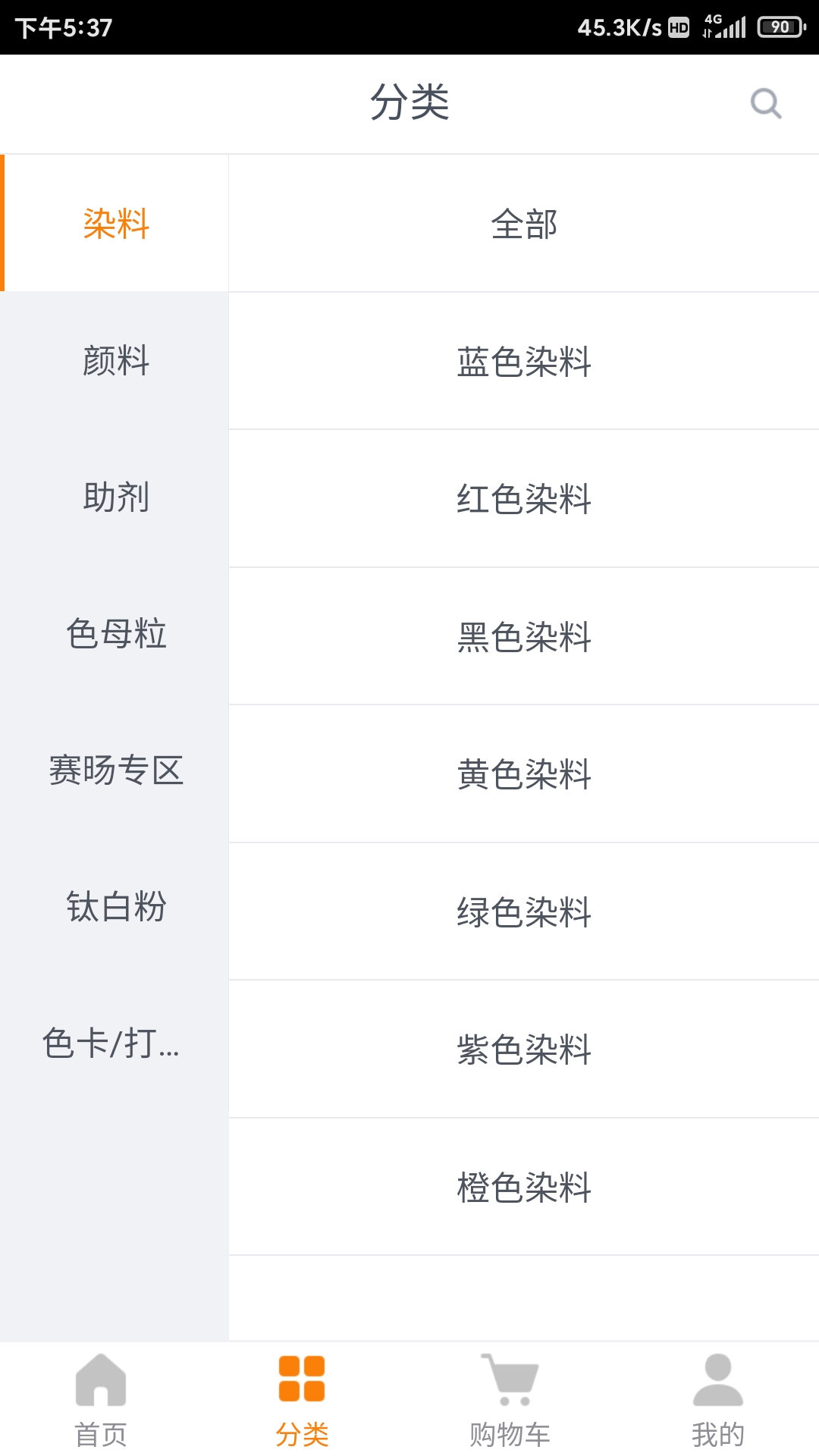This screenshot has width=819, height=1456.
Task: Open the search icon
Action: coord(765,104)
